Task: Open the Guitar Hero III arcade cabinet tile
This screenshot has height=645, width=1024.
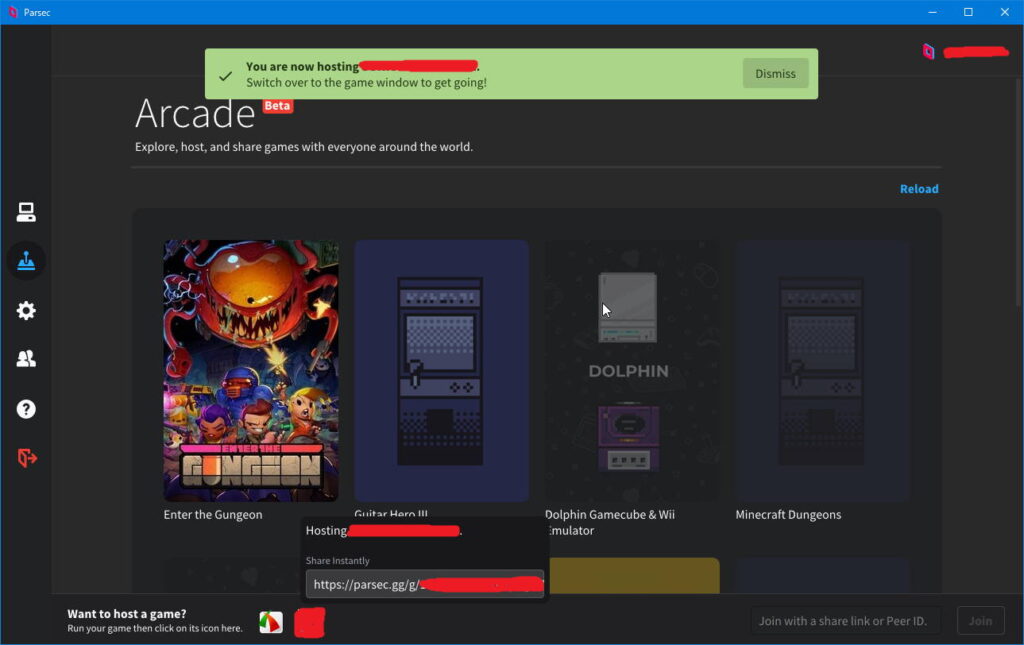Action: tap(441, 371)
